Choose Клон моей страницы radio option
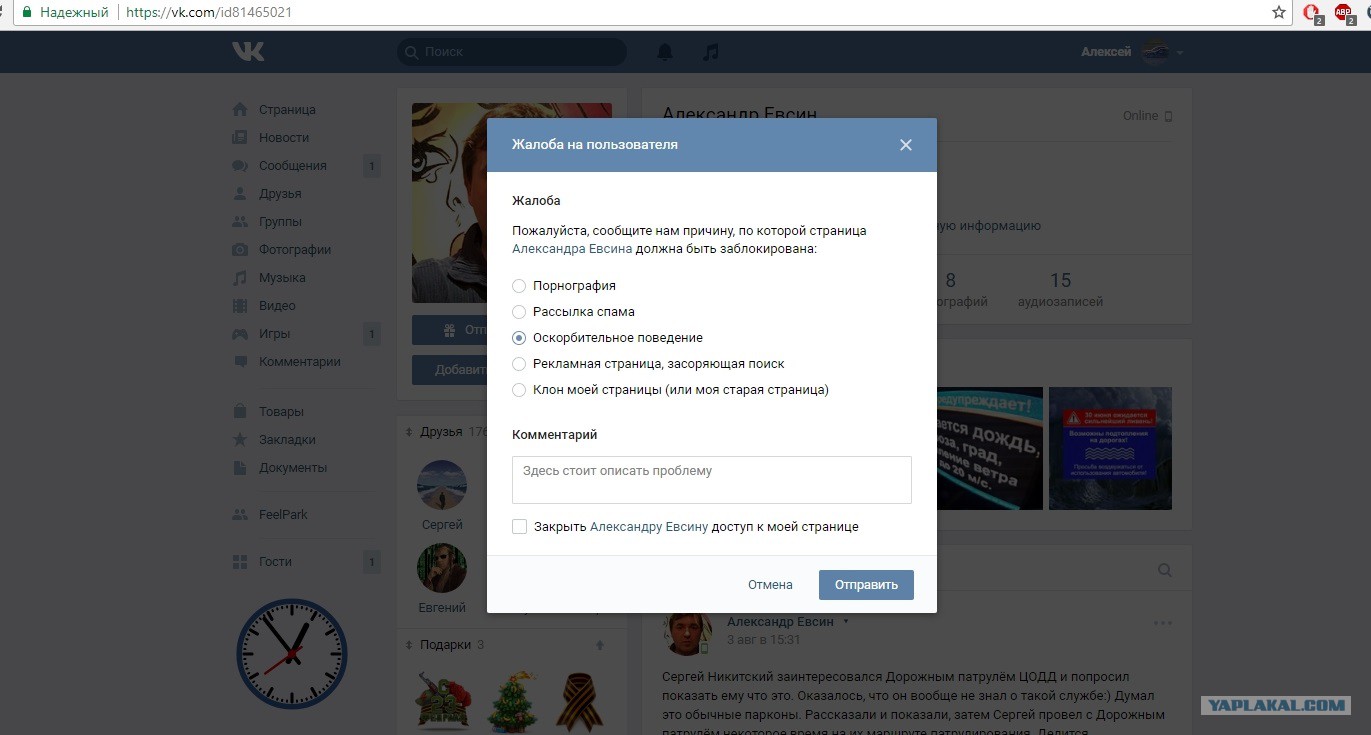Screen dimensions: 1371x735 (519, 390)
